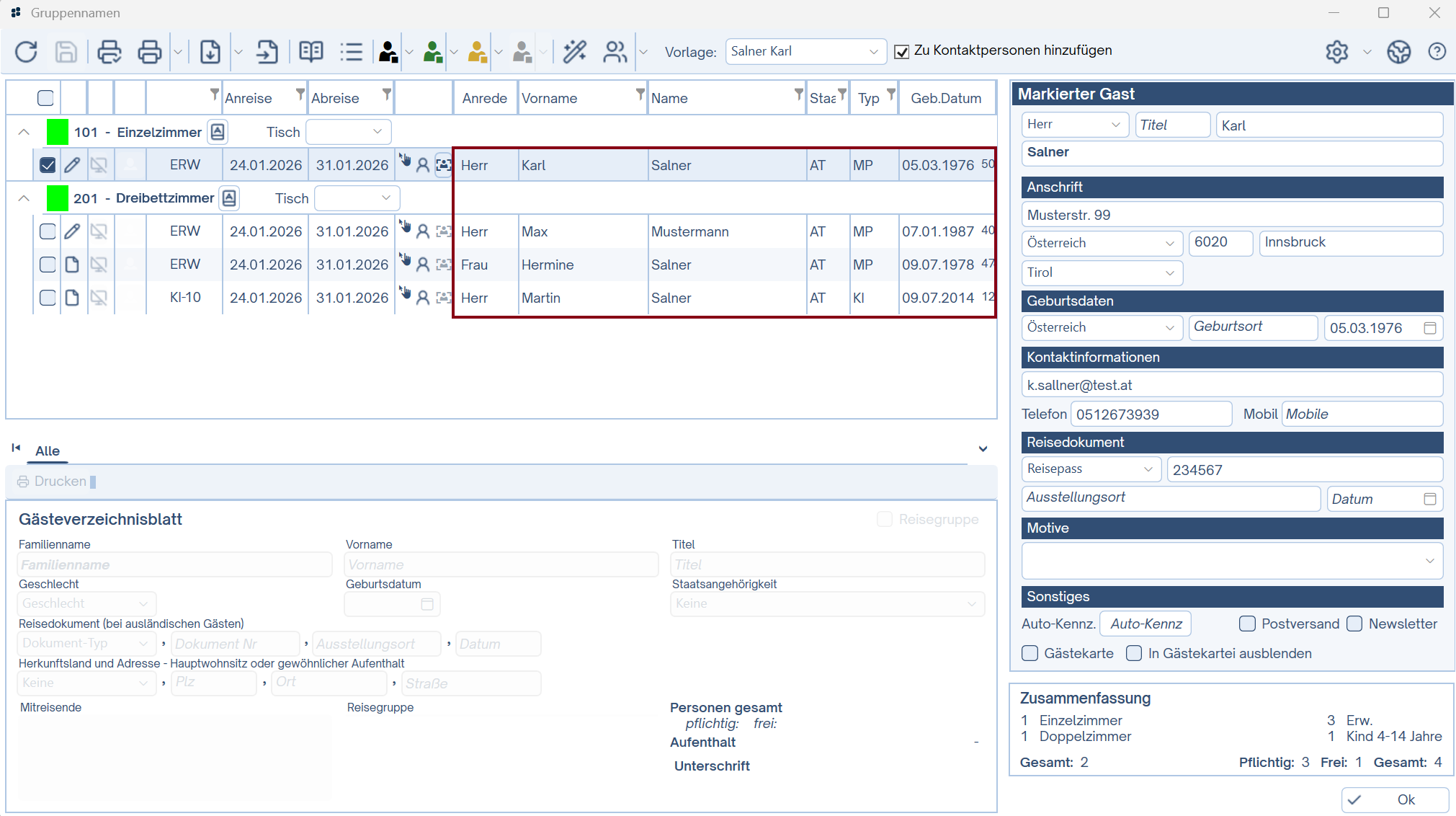The image size is (1456, 816).
Task: Click the green person icon in toolbar
Action: click(432, 52)
